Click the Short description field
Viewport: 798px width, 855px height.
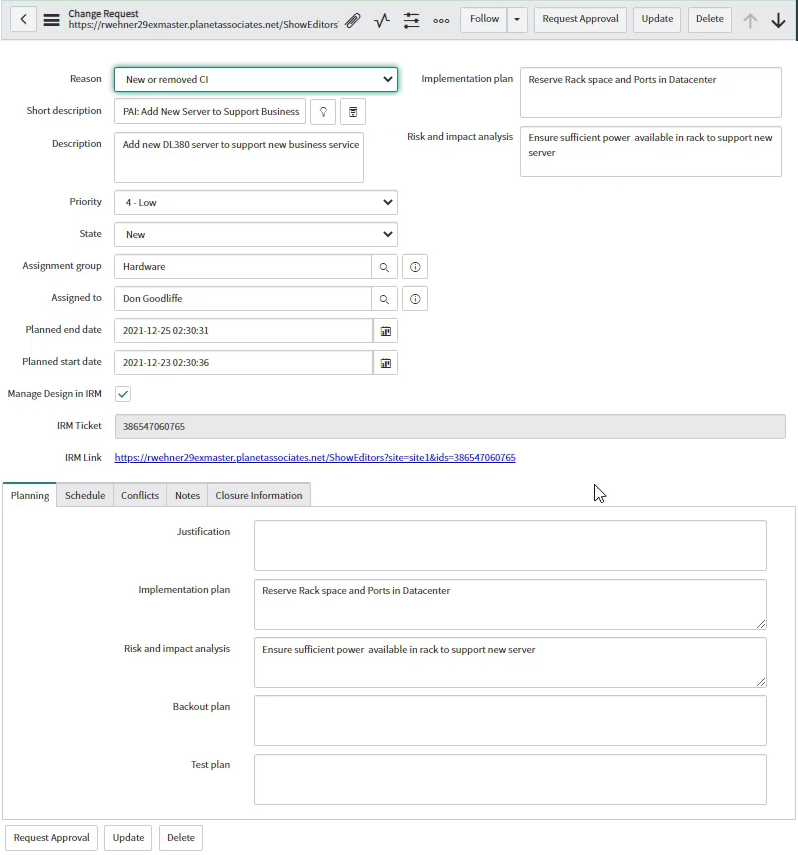pyautogui.click(x=210, y=112)
